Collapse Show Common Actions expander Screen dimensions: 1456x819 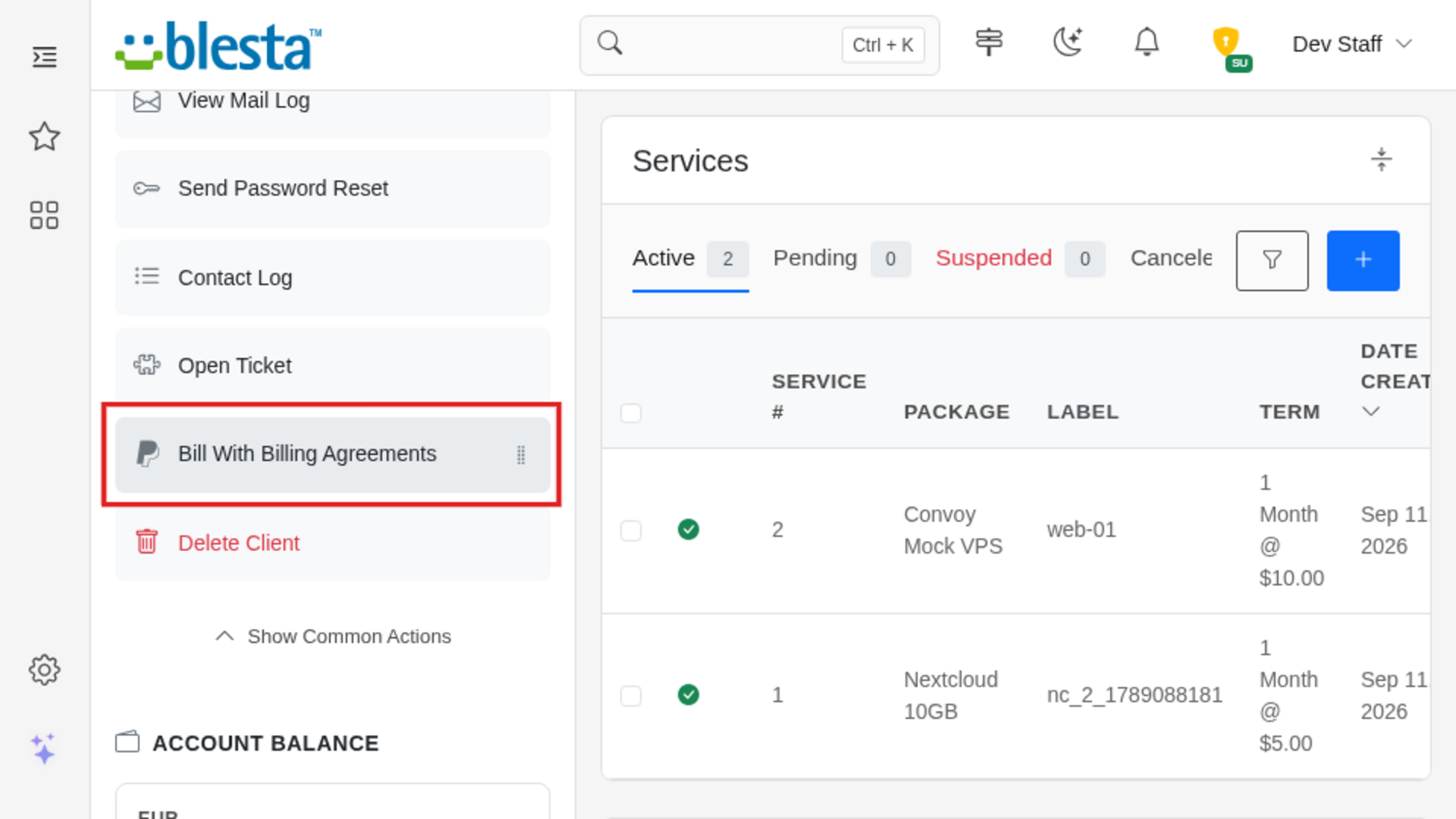tap(333, 636)
